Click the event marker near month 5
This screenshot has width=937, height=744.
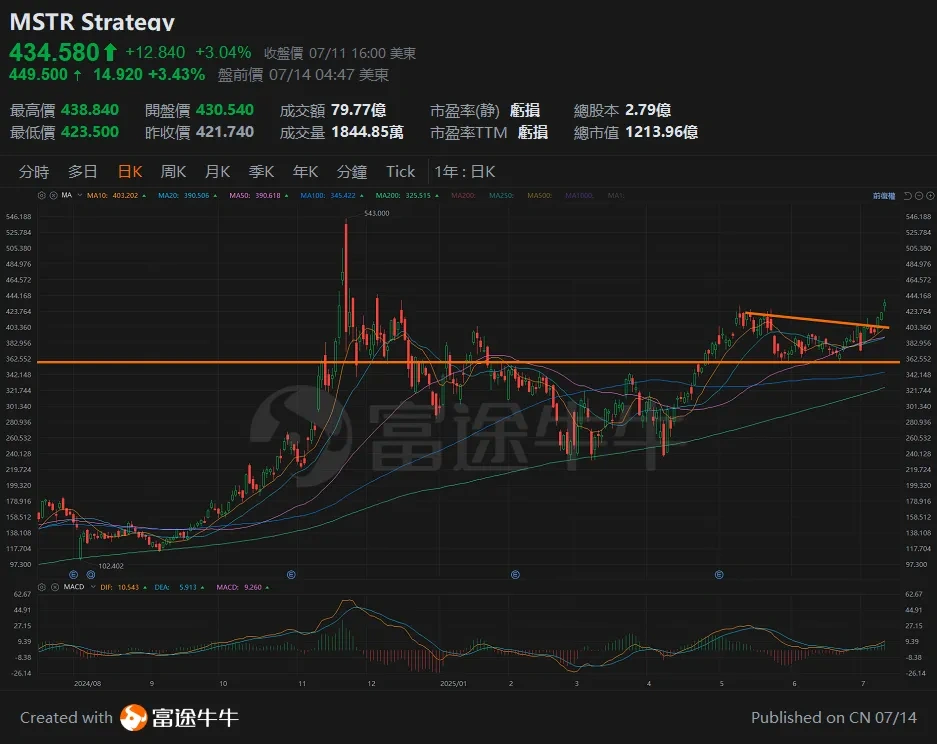[719, 574]
